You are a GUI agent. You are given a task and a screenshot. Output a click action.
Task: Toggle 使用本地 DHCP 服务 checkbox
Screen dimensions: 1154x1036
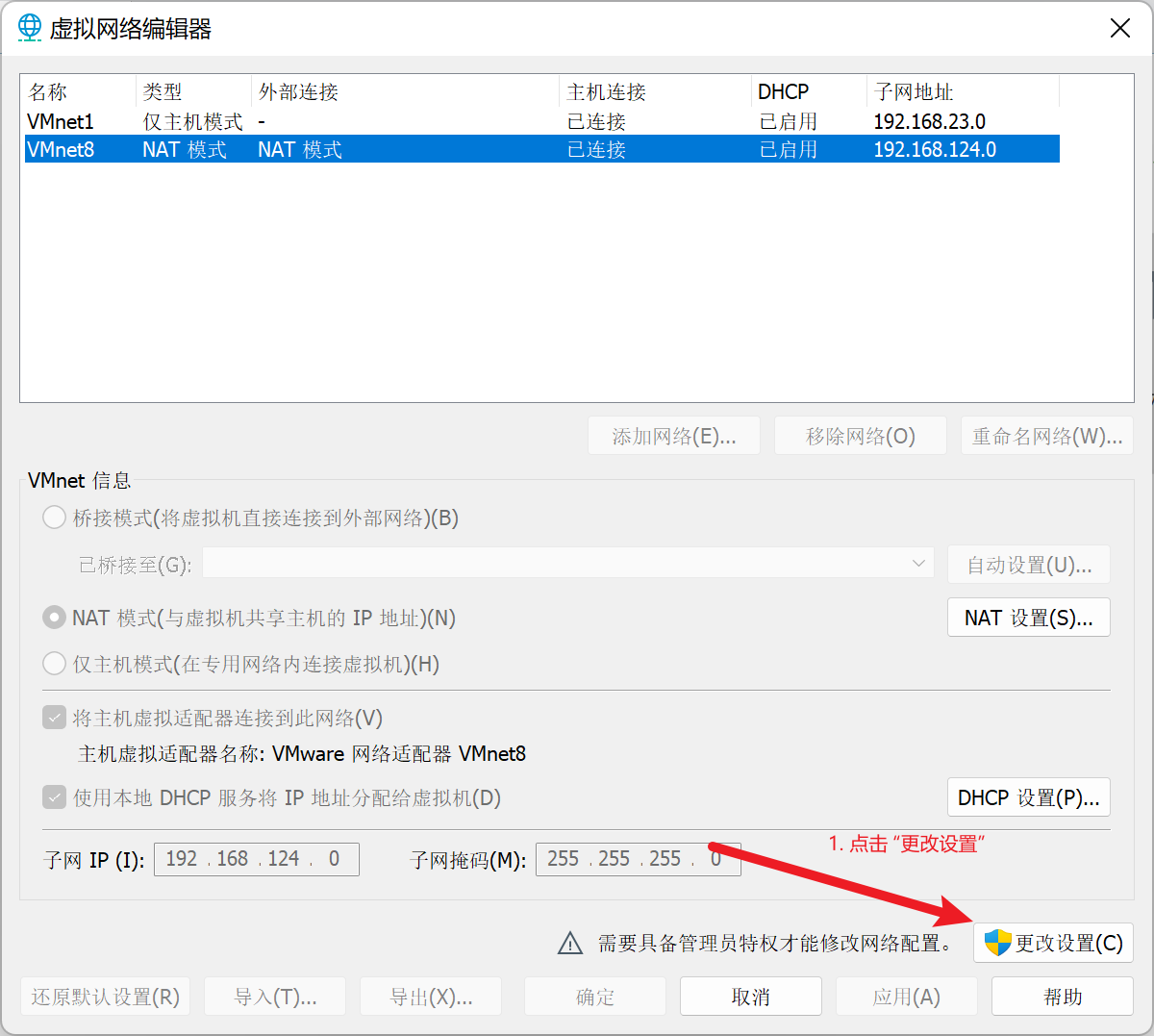[x=55, y=797]
